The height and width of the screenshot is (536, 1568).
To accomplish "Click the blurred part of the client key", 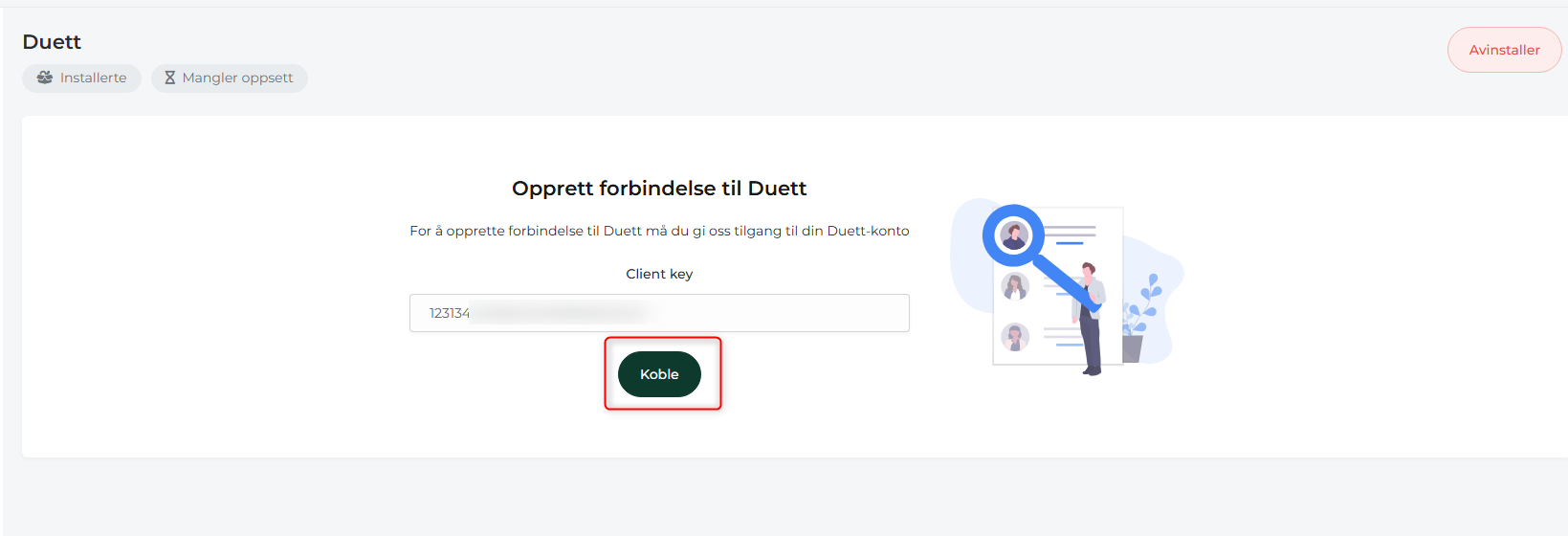I will coord(559,313).
